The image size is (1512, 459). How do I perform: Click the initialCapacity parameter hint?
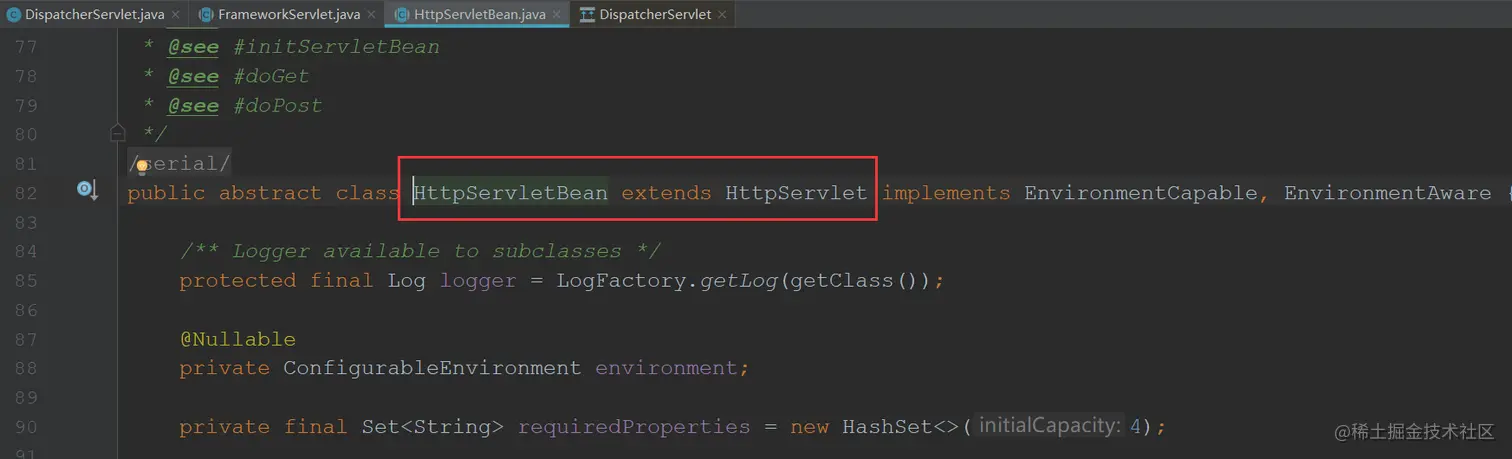(x=1050, y=426)
